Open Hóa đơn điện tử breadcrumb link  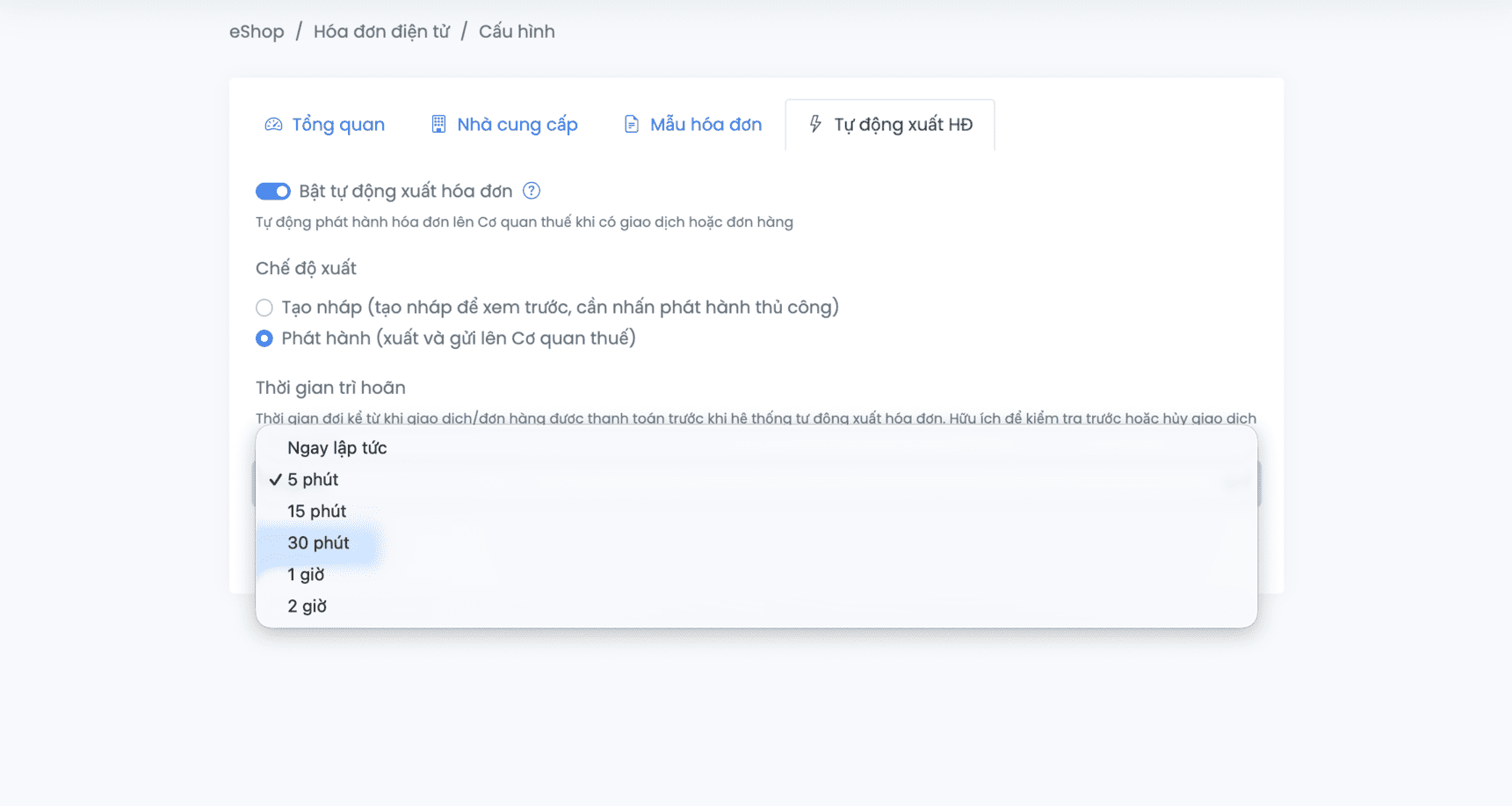coord(381,32)
